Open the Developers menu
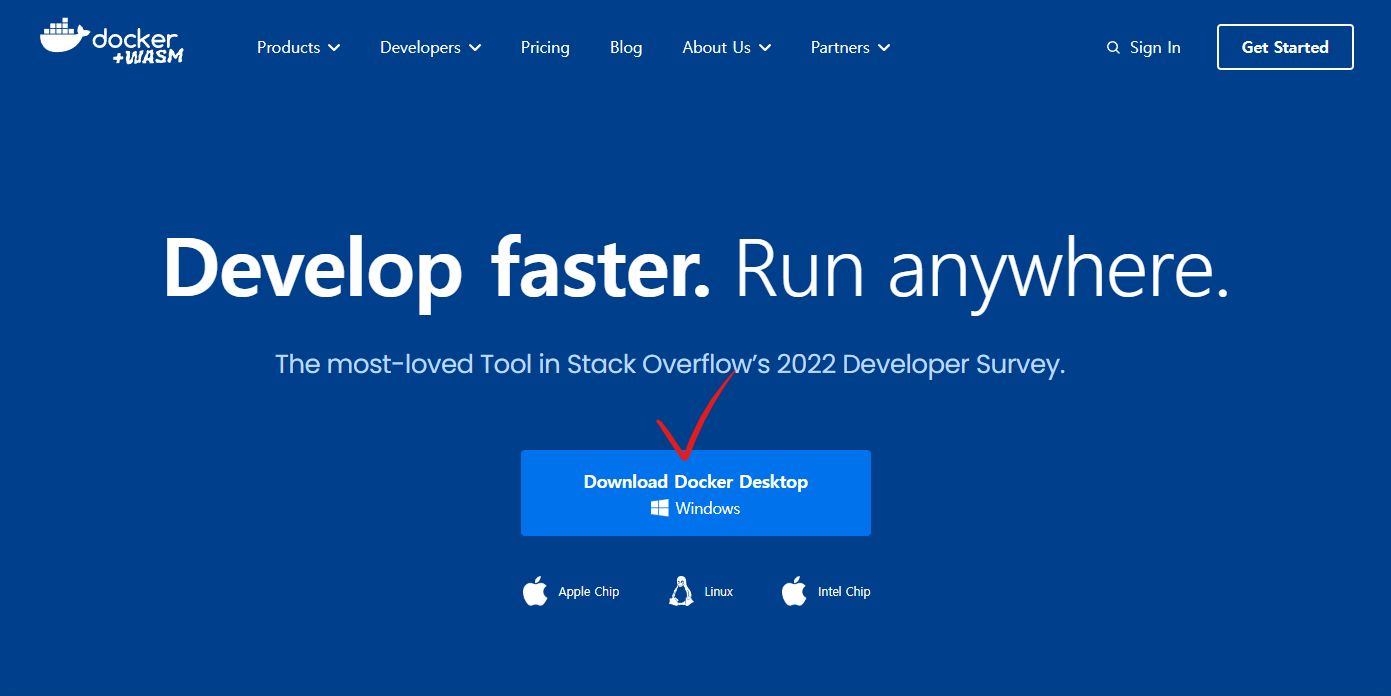Screen dimensions: 1391x696 pos(431,47)
